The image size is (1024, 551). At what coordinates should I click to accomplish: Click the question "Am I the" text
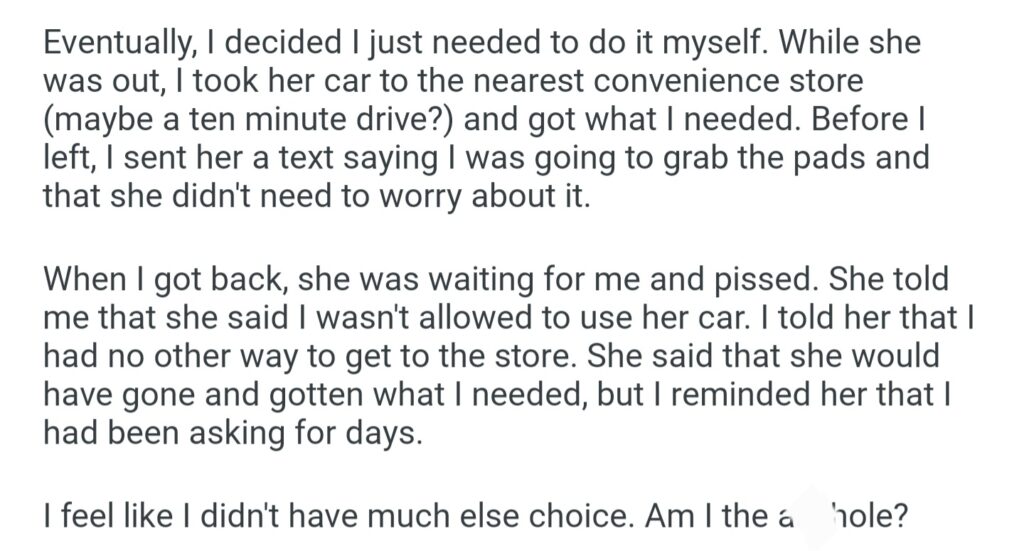coord(711,516)
